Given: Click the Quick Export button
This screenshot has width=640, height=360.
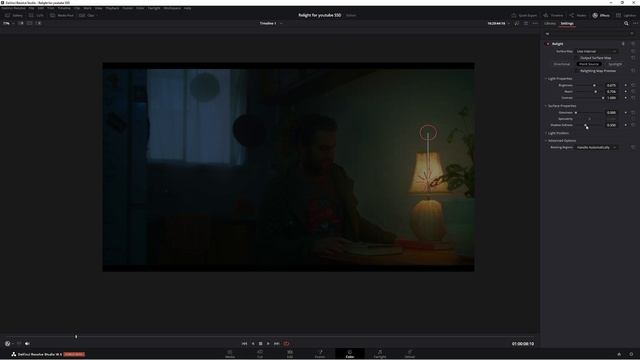Looking at the screenshot, I should click(524, 16).
